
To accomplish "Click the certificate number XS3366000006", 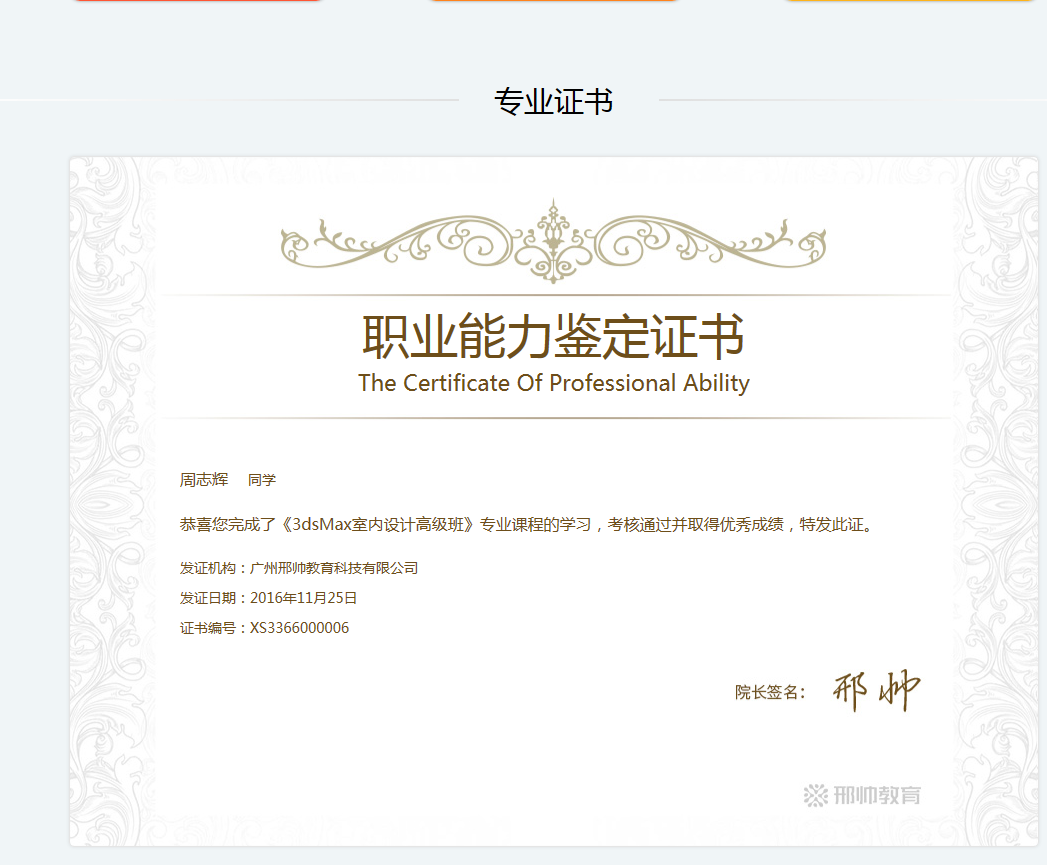I will pos(299,628).
